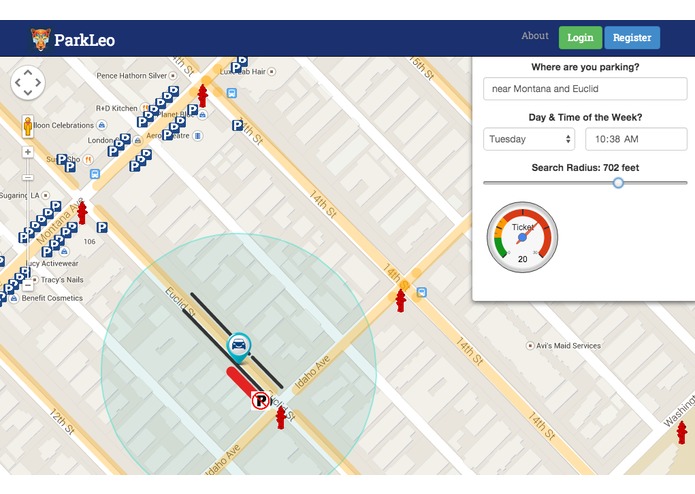Click the ParkLeo brand name
695x494 pixels.
84,40
